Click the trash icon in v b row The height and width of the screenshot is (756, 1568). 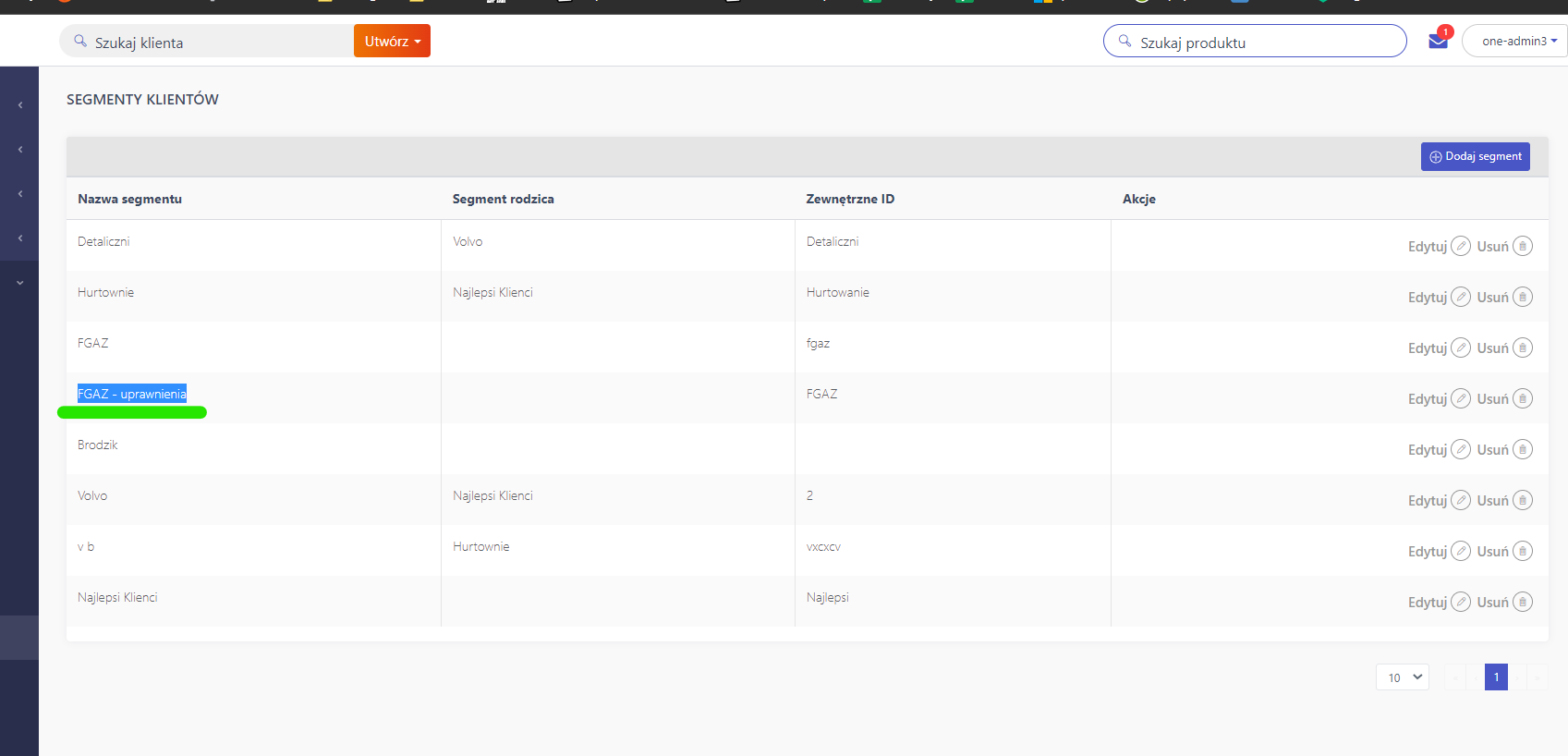[x=1523, y=551]
